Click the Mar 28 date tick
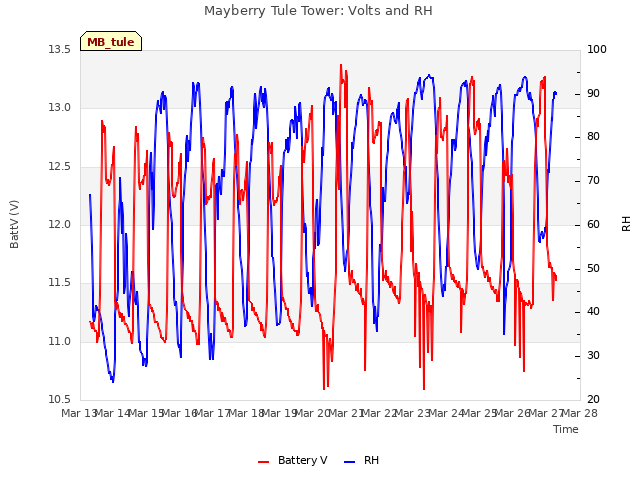The width and height of the screenshot is (640, 480). click(580, 413)
